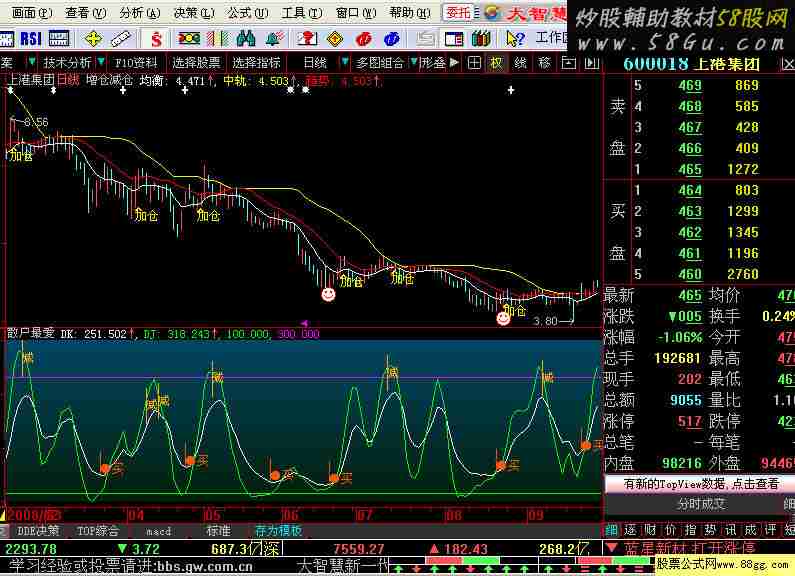
Task: Open the window layout panel icon
Action: pyautogui.click(x=454, y=39)
